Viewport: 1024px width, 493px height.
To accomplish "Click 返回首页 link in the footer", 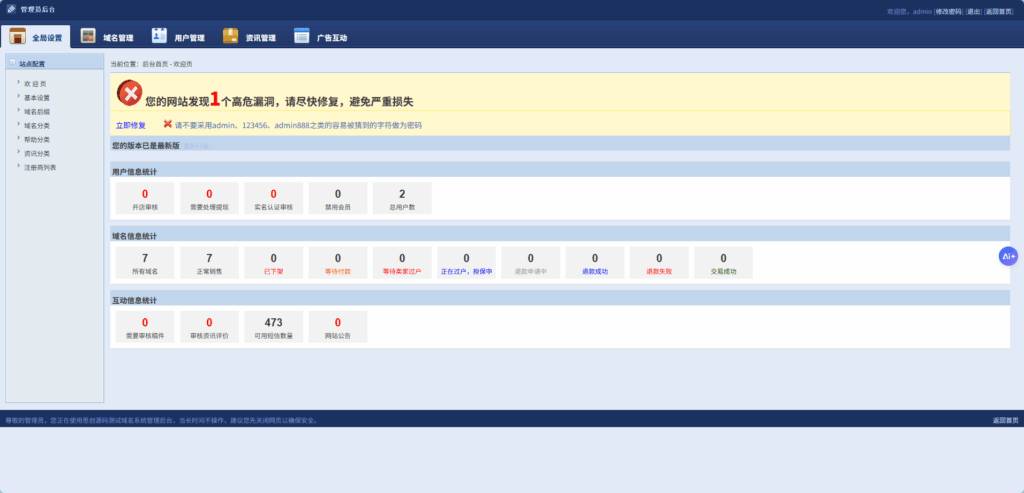I will (x=1005, y=420).
